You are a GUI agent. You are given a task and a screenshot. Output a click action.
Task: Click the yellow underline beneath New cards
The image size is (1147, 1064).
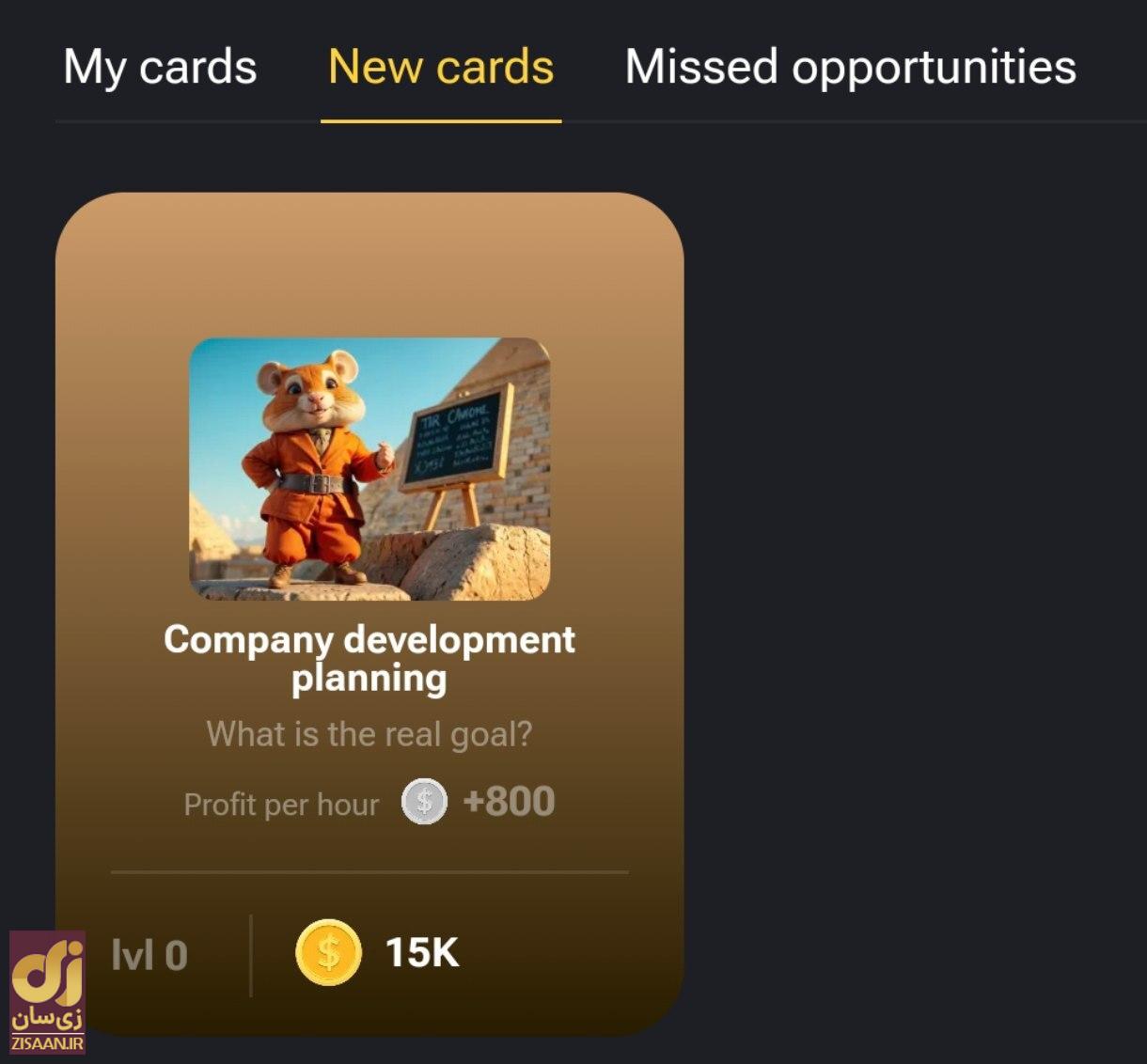[x=441, y=120]
